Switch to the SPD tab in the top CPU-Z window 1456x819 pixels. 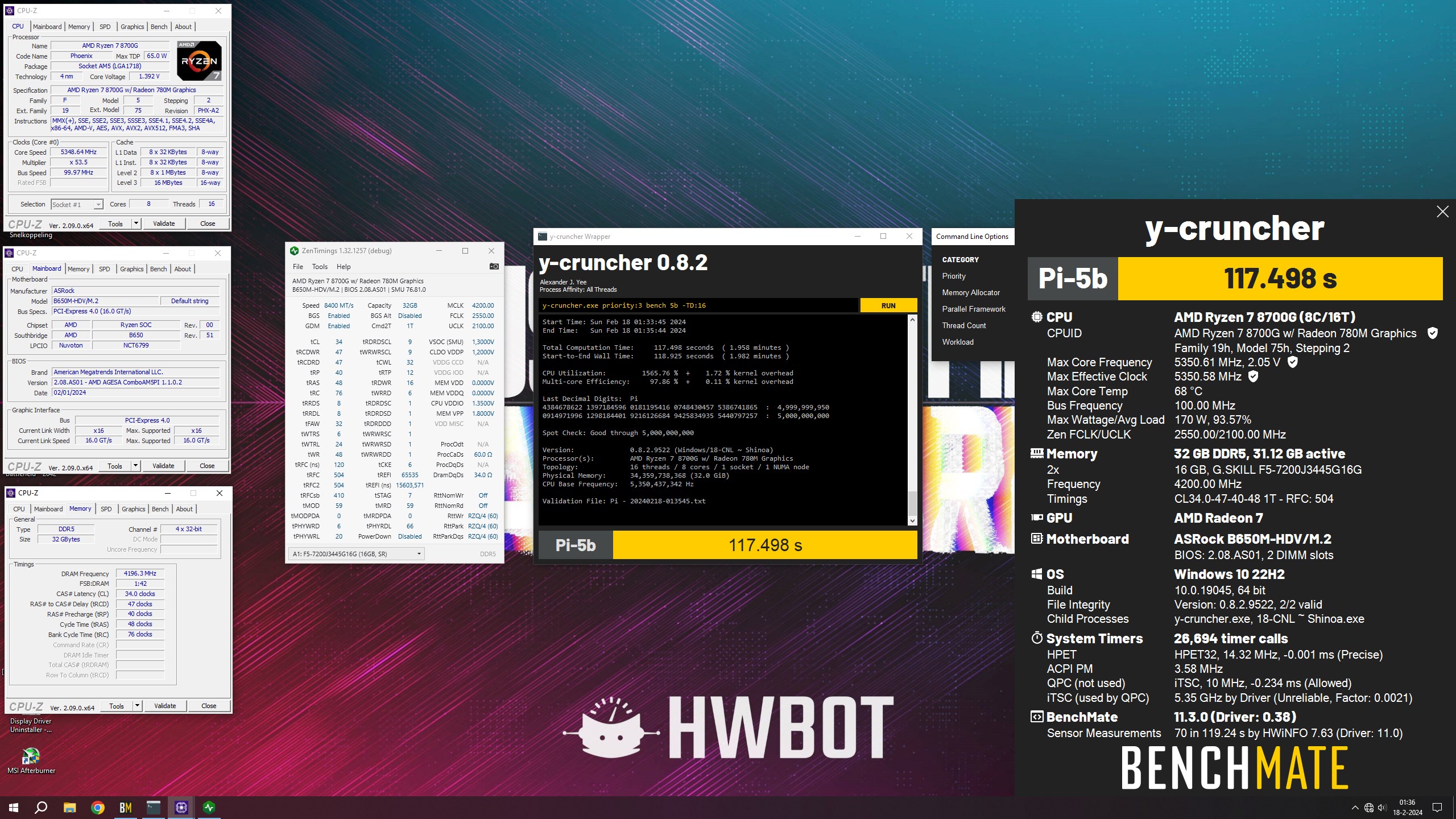105,27
